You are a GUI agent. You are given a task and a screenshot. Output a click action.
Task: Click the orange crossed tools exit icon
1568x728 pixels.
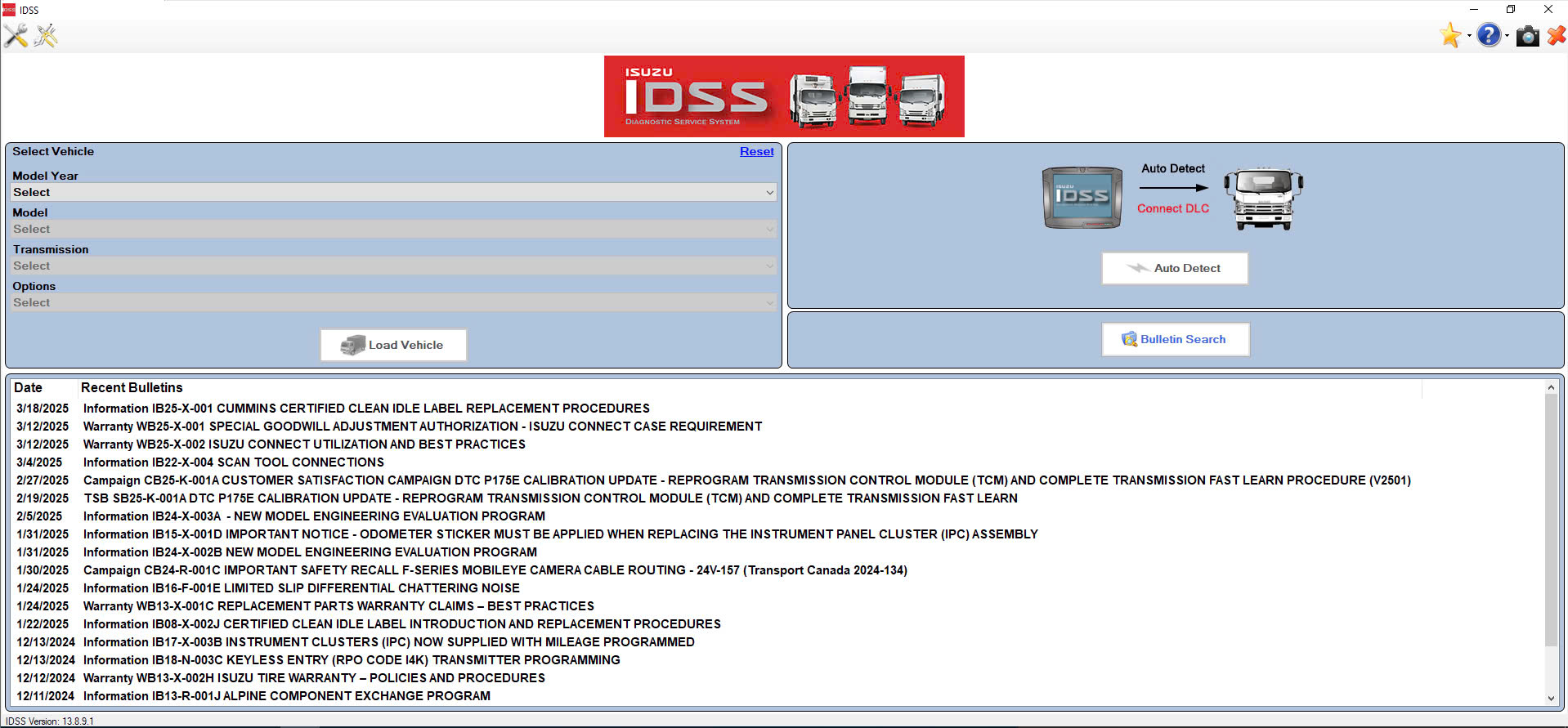click(x=1557, y=35)
